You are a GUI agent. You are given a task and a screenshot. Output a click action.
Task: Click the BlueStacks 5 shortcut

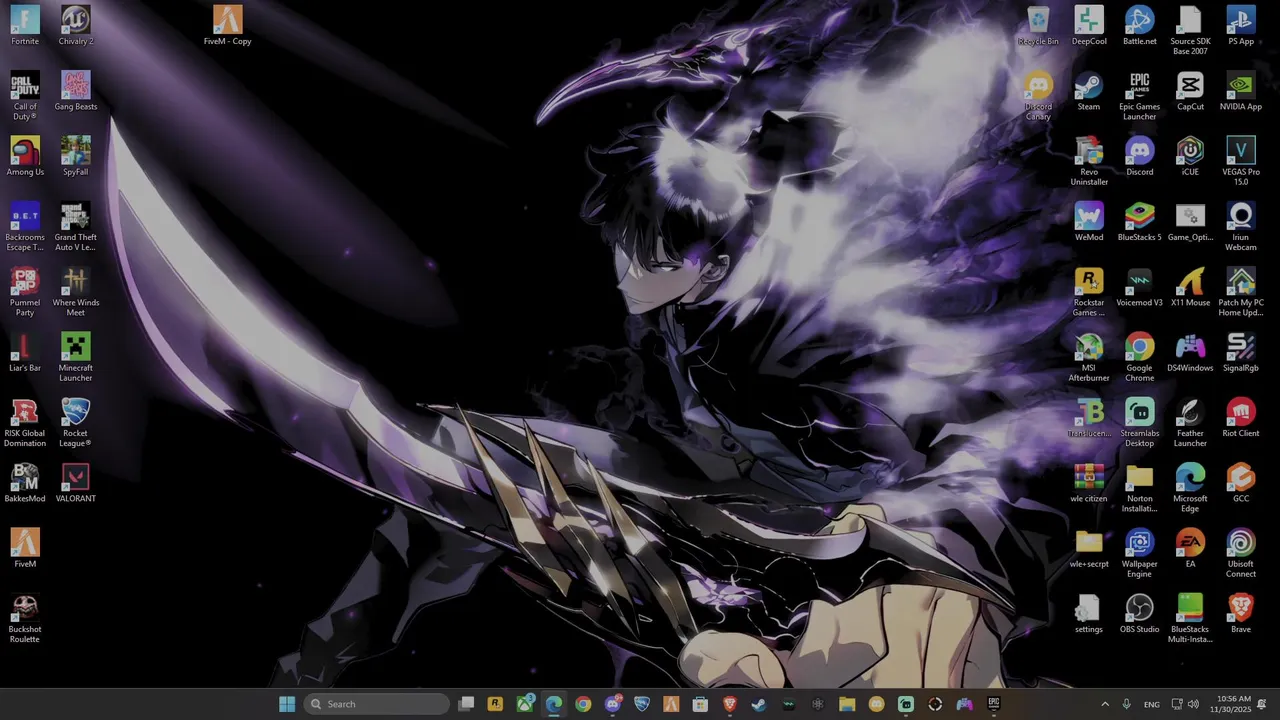coord(1140,222)
